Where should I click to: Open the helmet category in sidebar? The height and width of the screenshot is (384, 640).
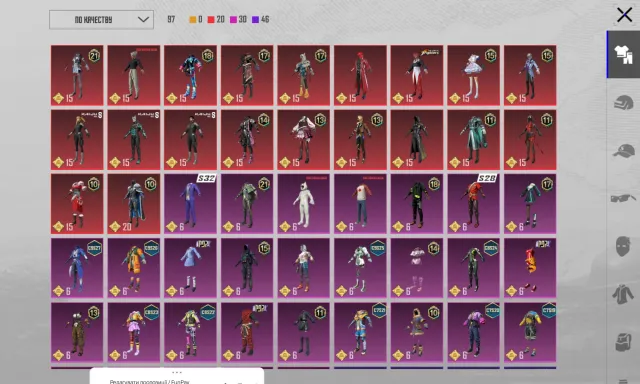click(623, 102)
